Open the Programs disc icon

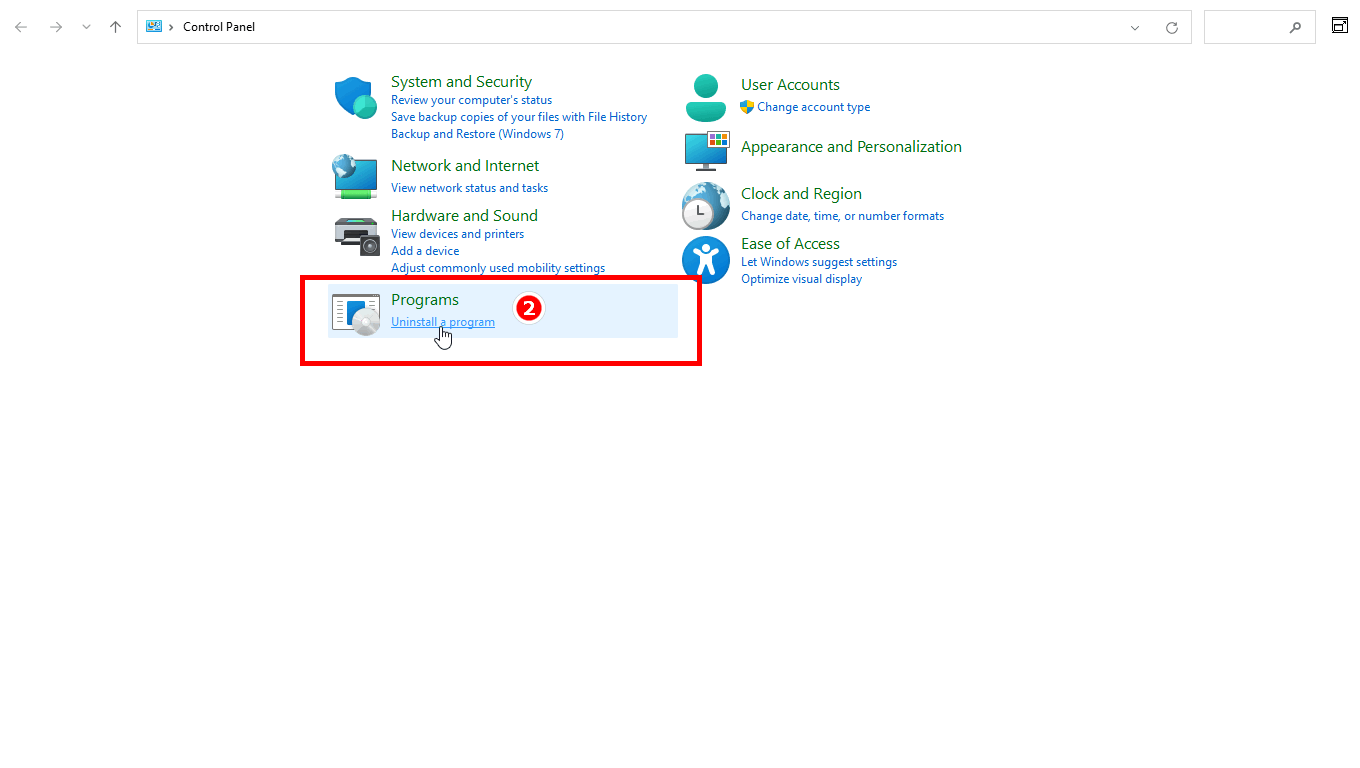click(356, 314)
